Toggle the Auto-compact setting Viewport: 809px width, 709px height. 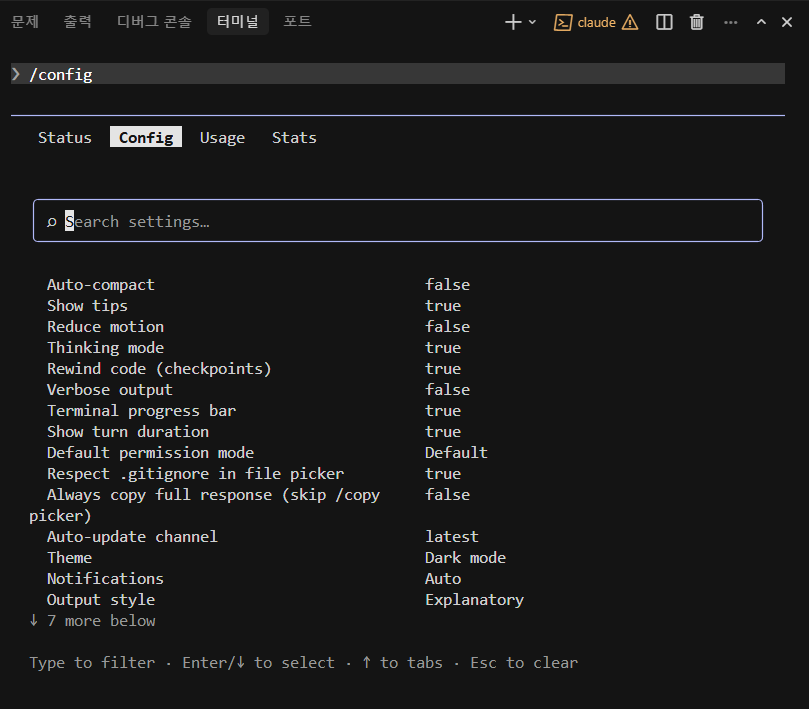point(101,285)
